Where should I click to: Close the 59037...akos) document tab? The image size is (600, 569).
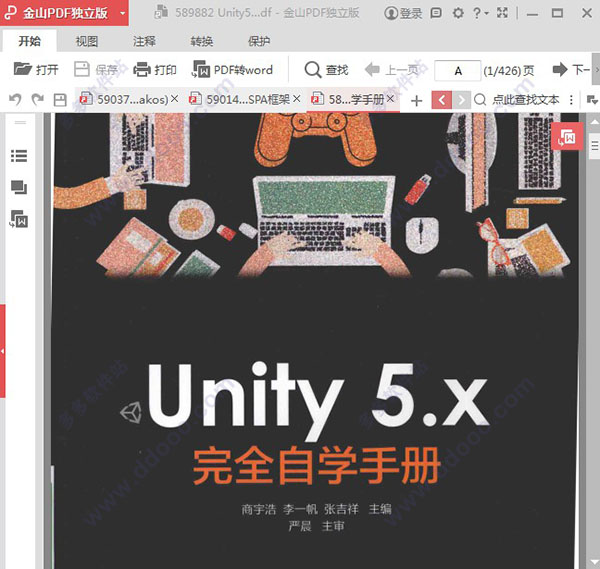pos(174,99)
